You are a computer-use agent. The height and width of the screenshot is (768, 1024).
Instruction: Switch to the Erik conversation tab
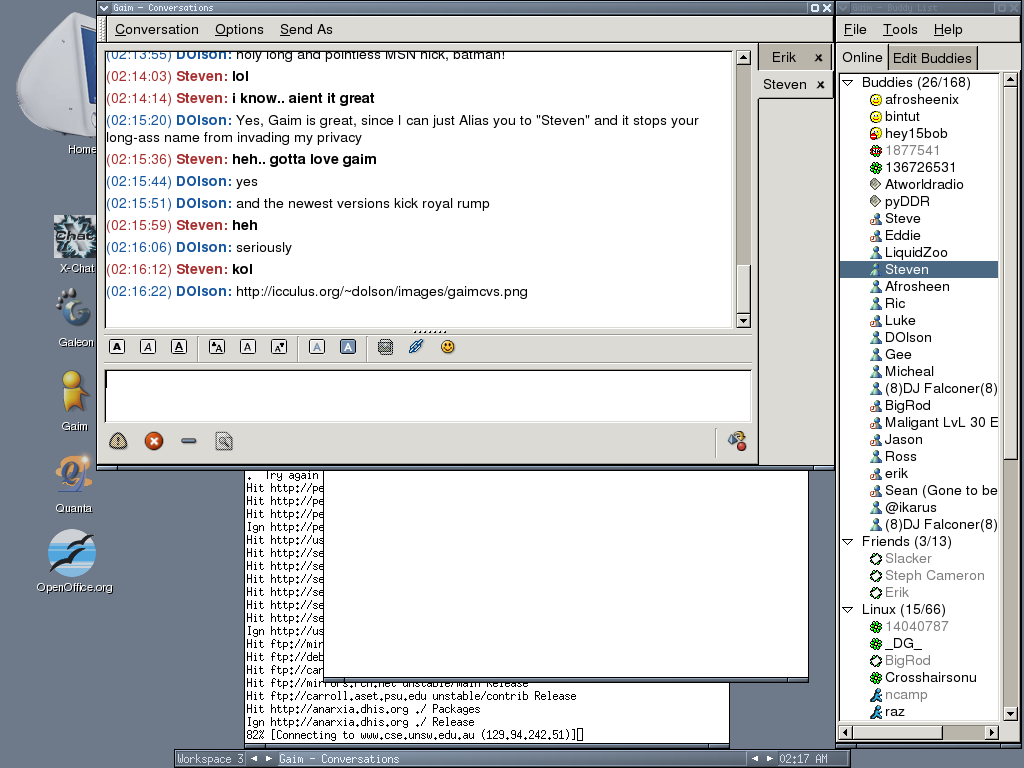pos(784,57)
